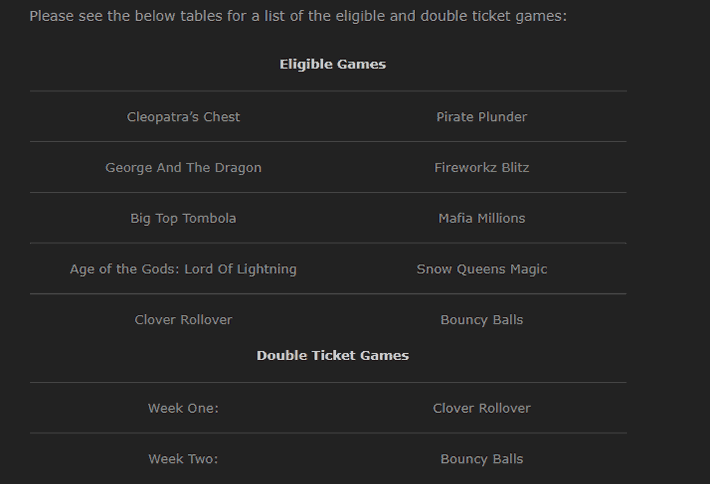The image size is (710, 484).
Task: Click Fireworkz Blitz game name
Action: pyautogui.click(x=482, y=168)
